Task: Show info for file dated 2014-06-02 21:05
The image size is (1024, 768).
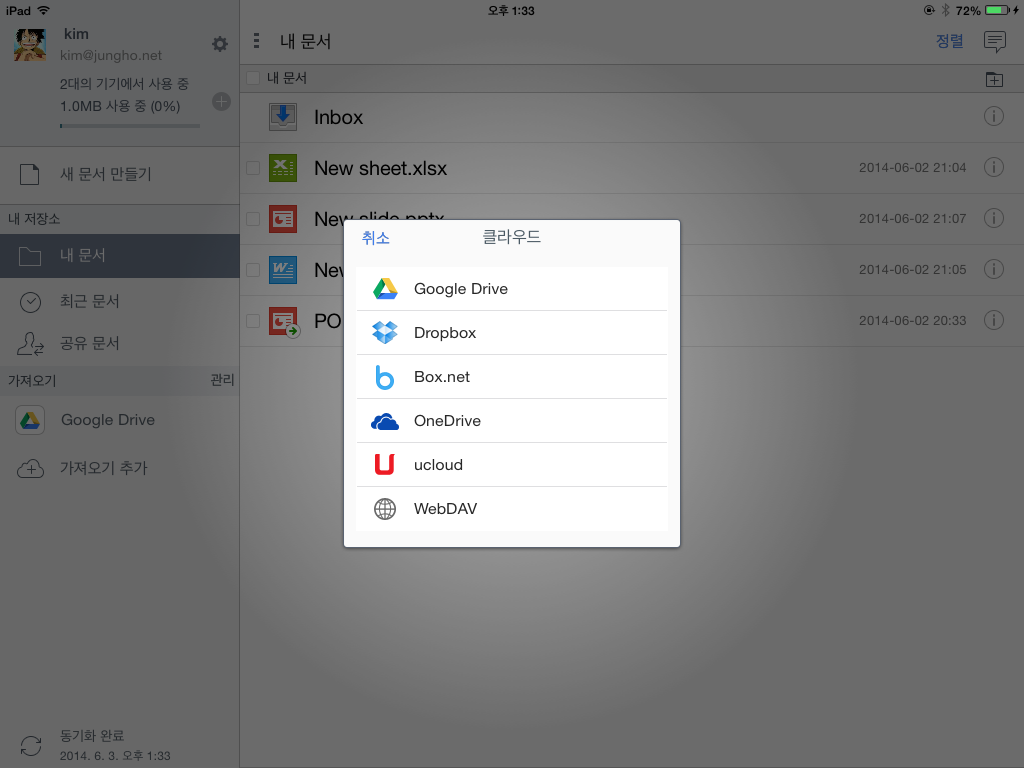Action: [x=994, y=269]
